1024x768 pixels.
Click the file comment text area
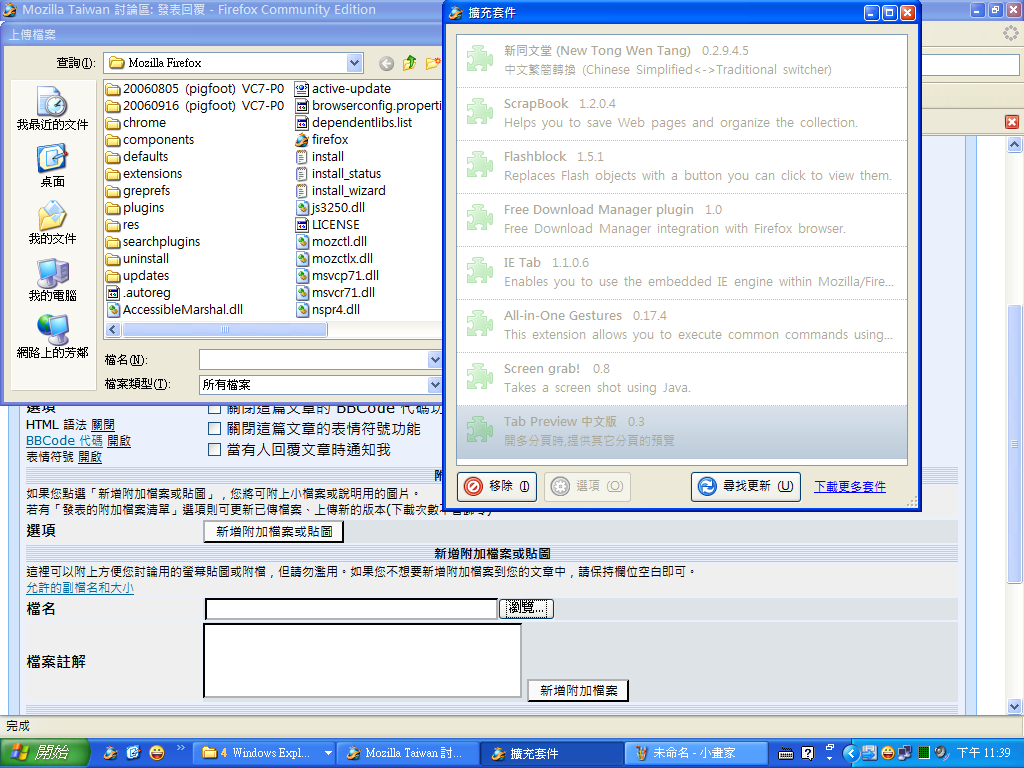pos(362,661)
